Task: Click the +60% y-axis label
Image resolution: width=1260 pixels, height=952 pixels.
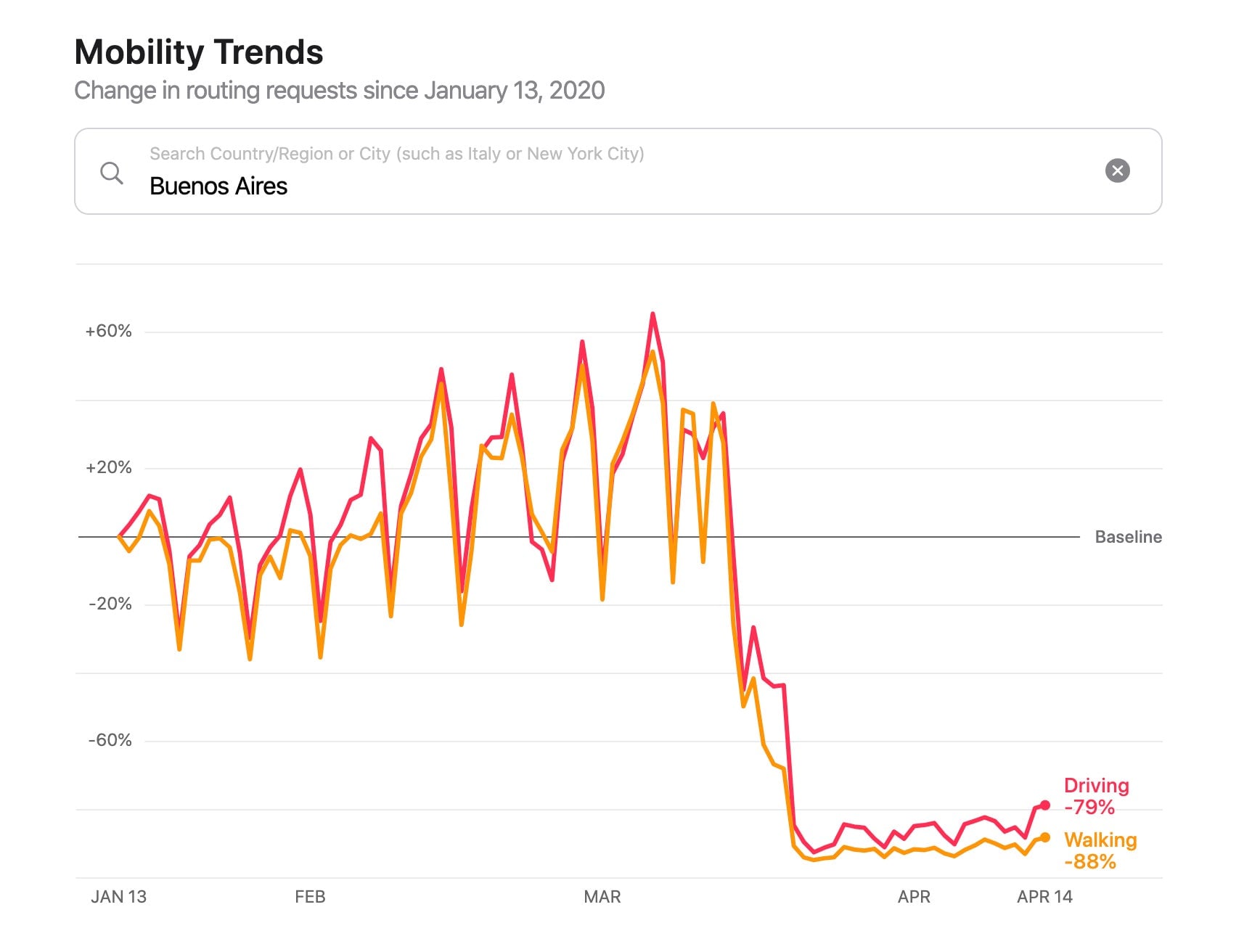Action: pos(108,331)
